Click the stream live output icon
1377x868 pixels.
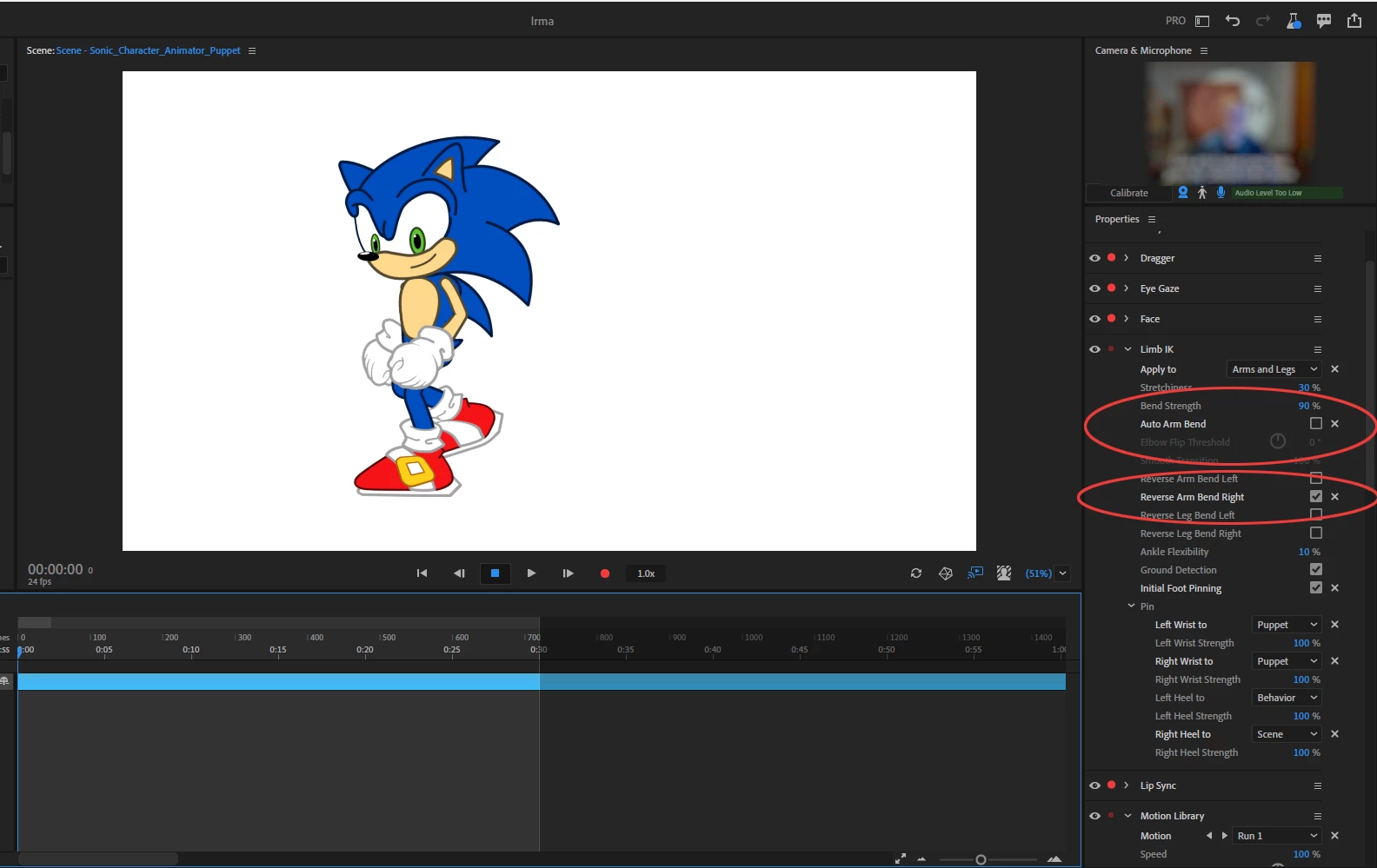click(975, 573)
